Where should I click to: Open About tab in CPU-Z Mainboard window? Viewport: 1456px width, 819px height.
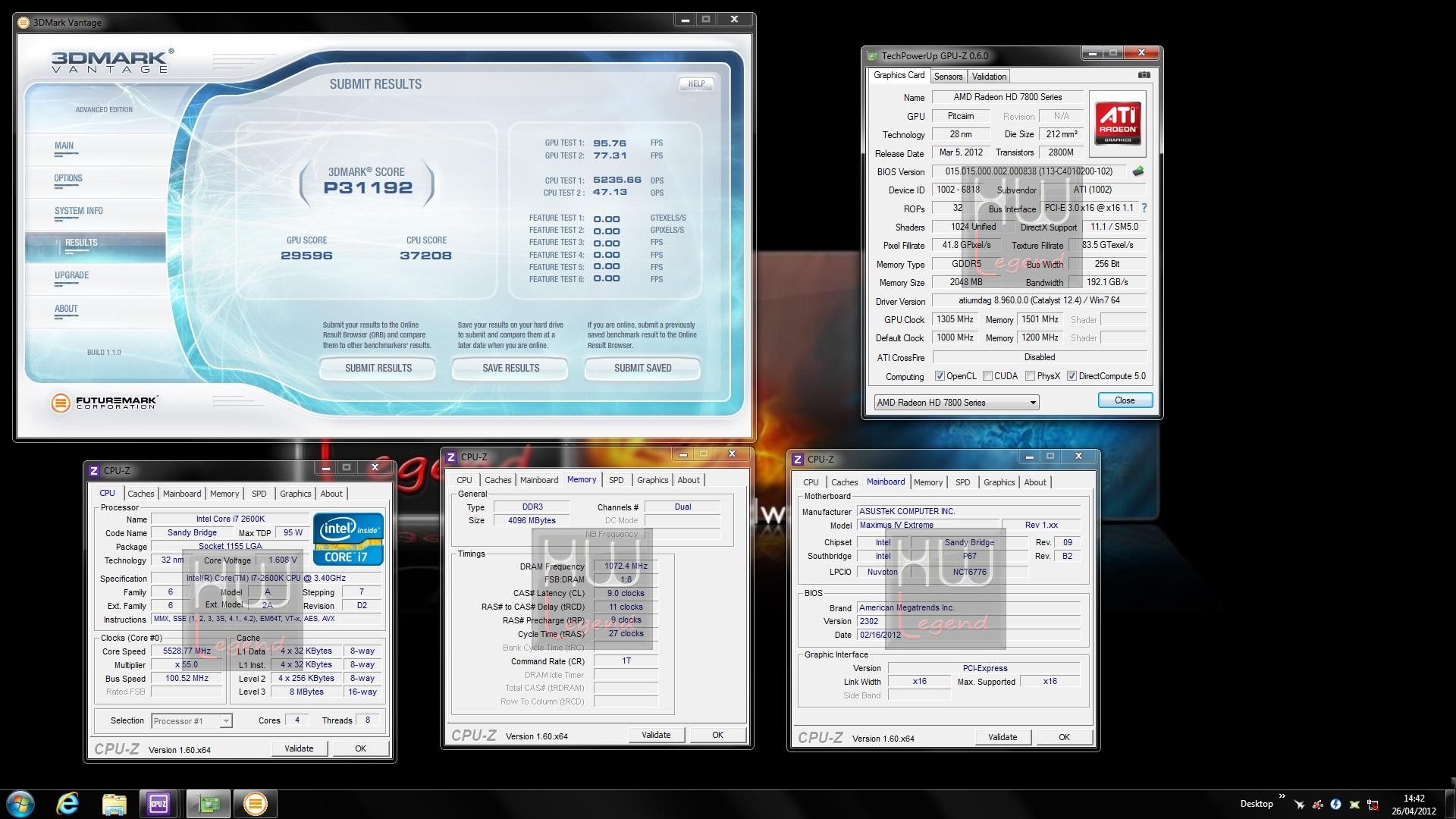pos(1034,482)
